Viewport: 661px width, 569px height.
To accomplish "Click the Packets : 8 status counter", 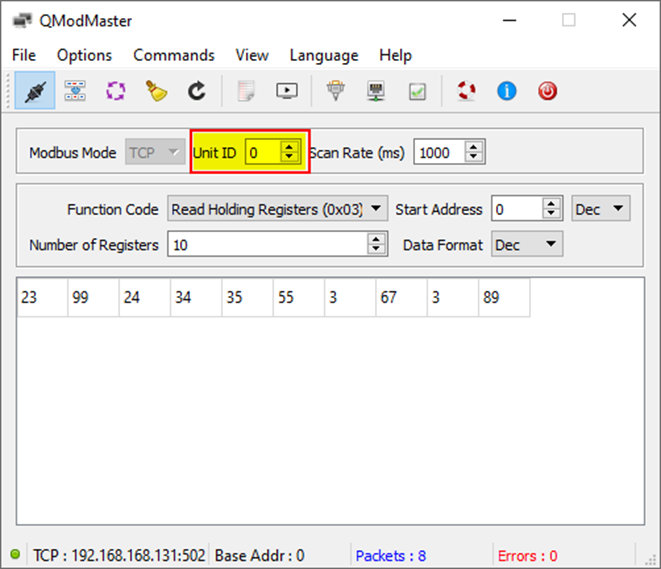I will [x=391, y=556].
